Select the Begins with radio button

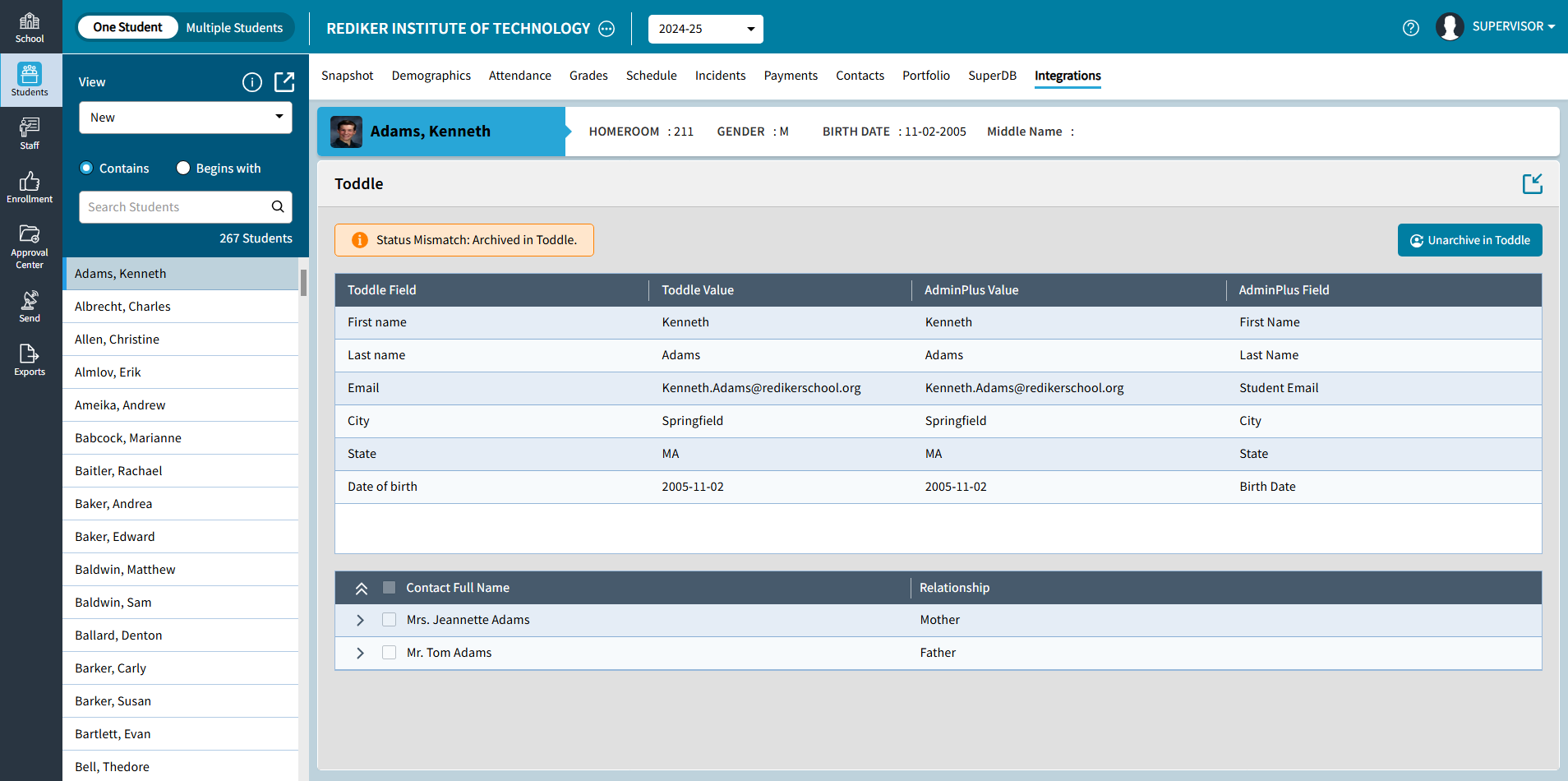click(x=183, y=168)
